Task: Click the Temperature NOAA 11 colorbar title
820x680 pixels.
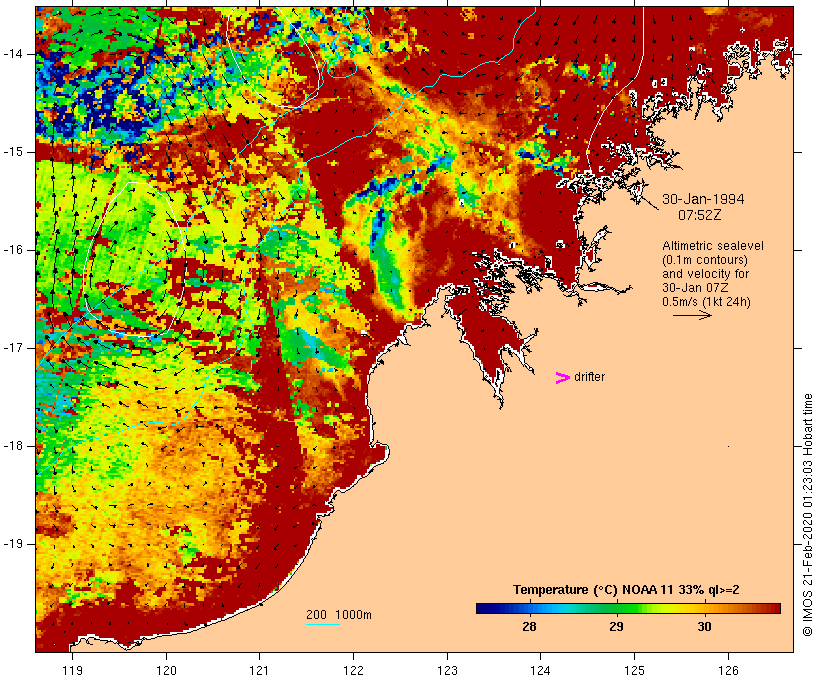Action: point(626,590)
